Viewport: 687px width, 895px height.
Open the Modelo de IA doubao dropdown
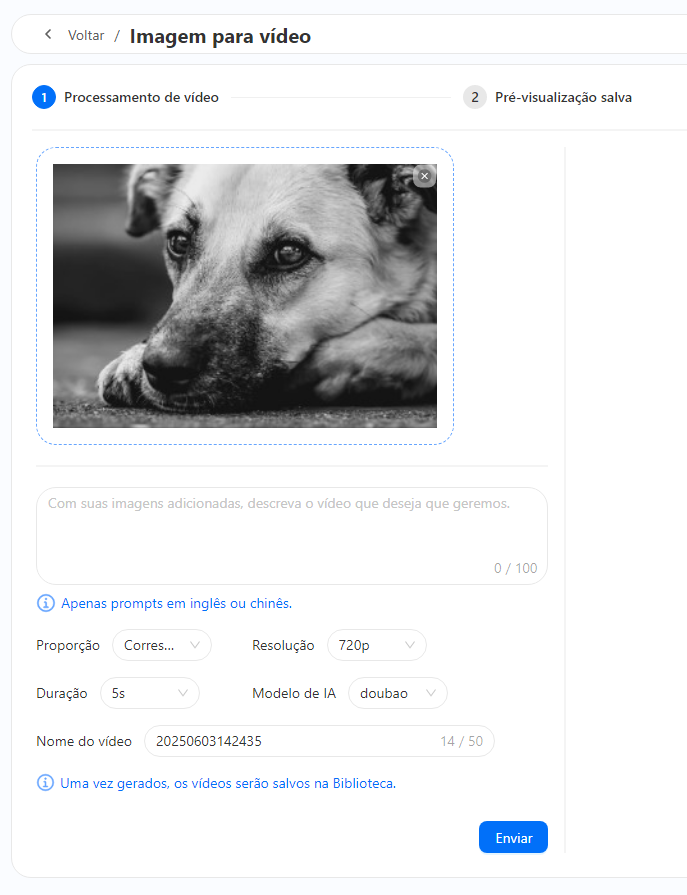click(398, 693)
